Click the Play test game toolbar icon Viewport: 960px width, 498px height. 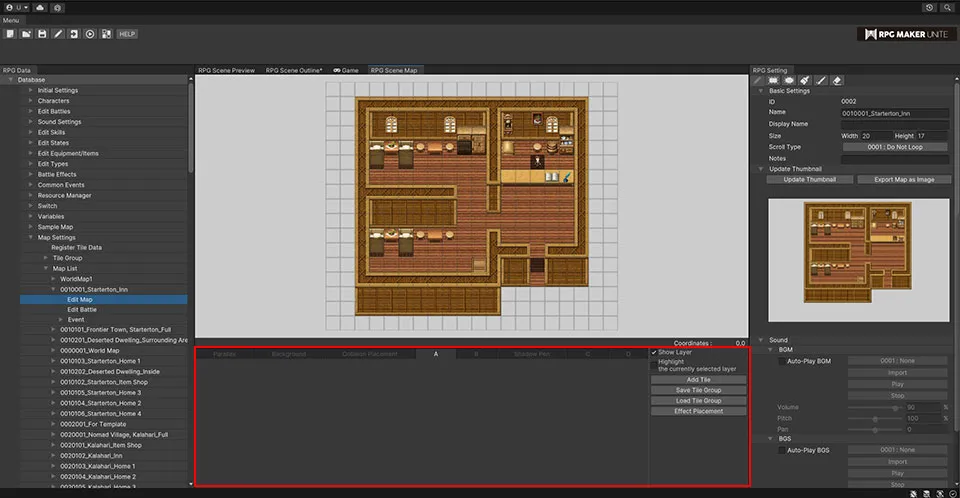(x=90, y=34)
